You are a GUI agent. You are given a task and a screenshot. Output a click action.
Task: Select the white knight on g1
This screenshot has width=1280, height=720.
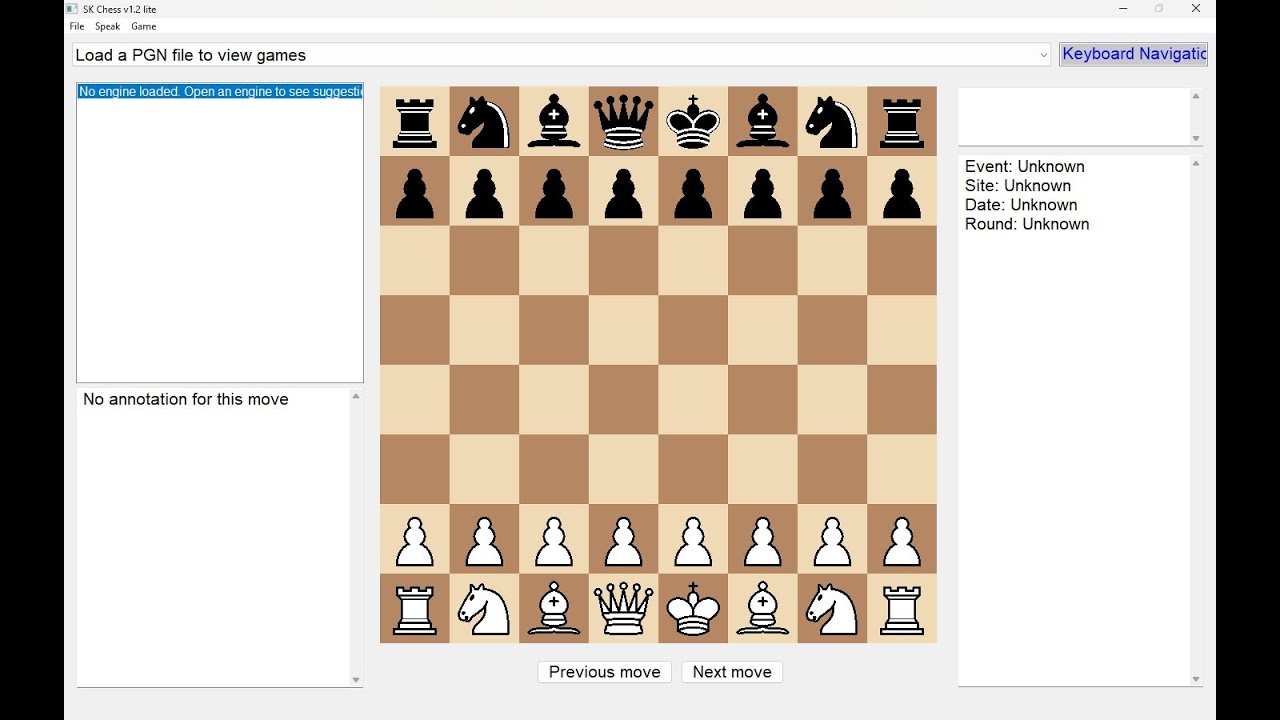tap(832, 608)
